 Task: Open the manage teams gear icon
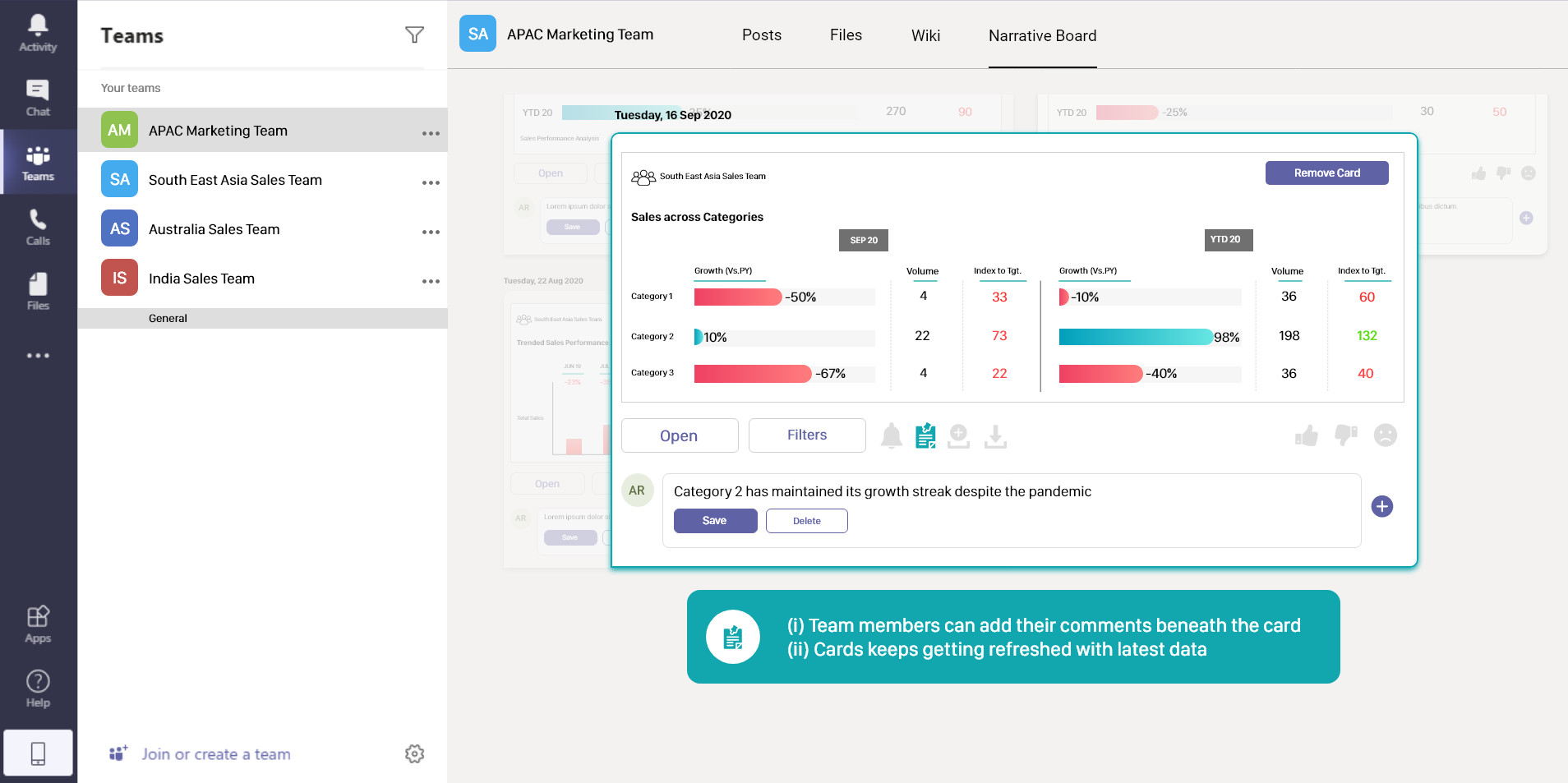coord(414,753)
